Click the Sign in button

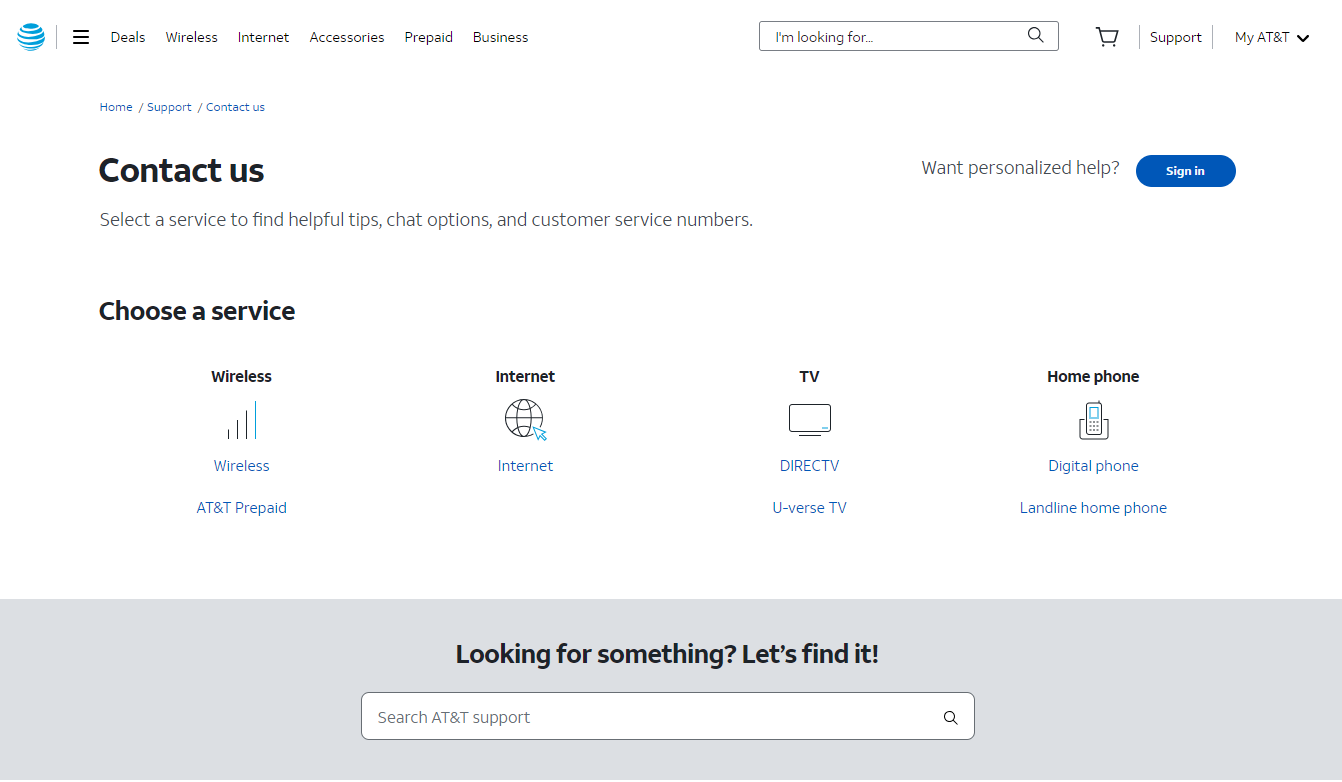[1185, 171]
